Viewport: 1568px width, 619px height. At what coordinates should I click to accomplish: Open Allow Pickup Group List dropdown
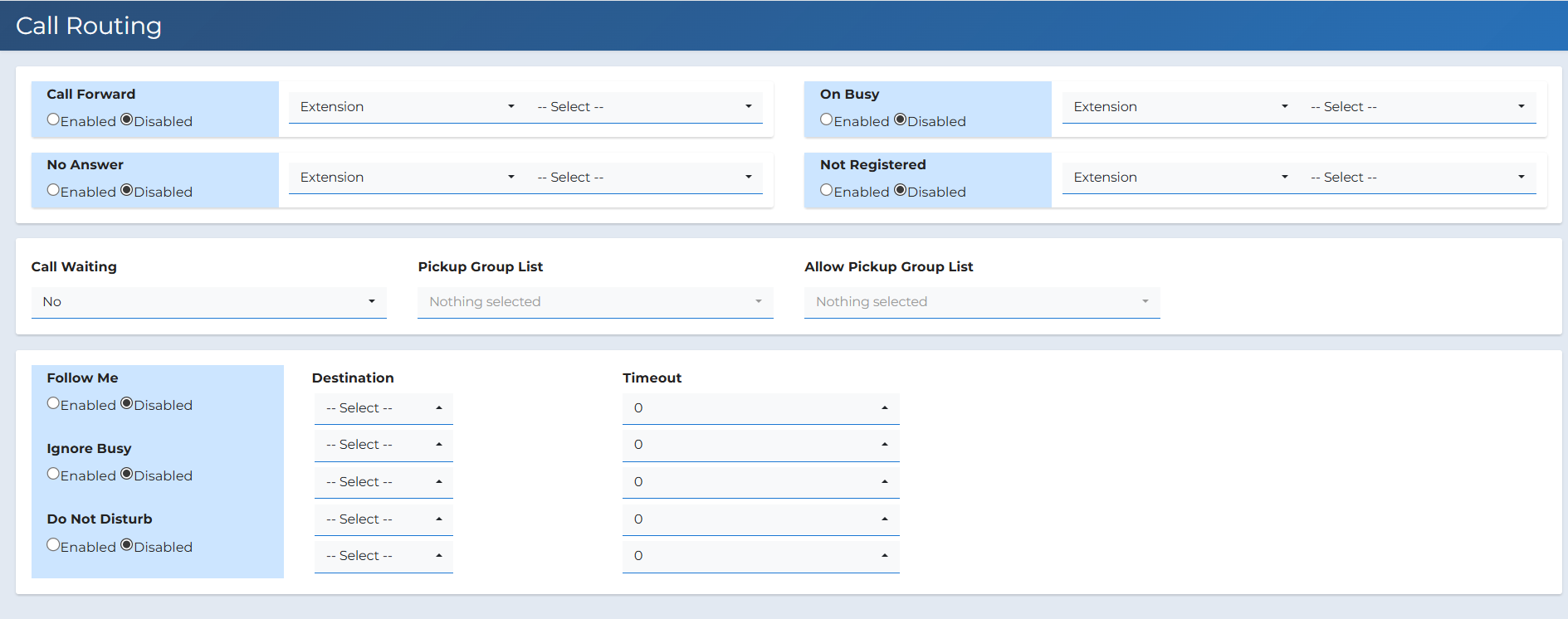[x=981, y=302]
